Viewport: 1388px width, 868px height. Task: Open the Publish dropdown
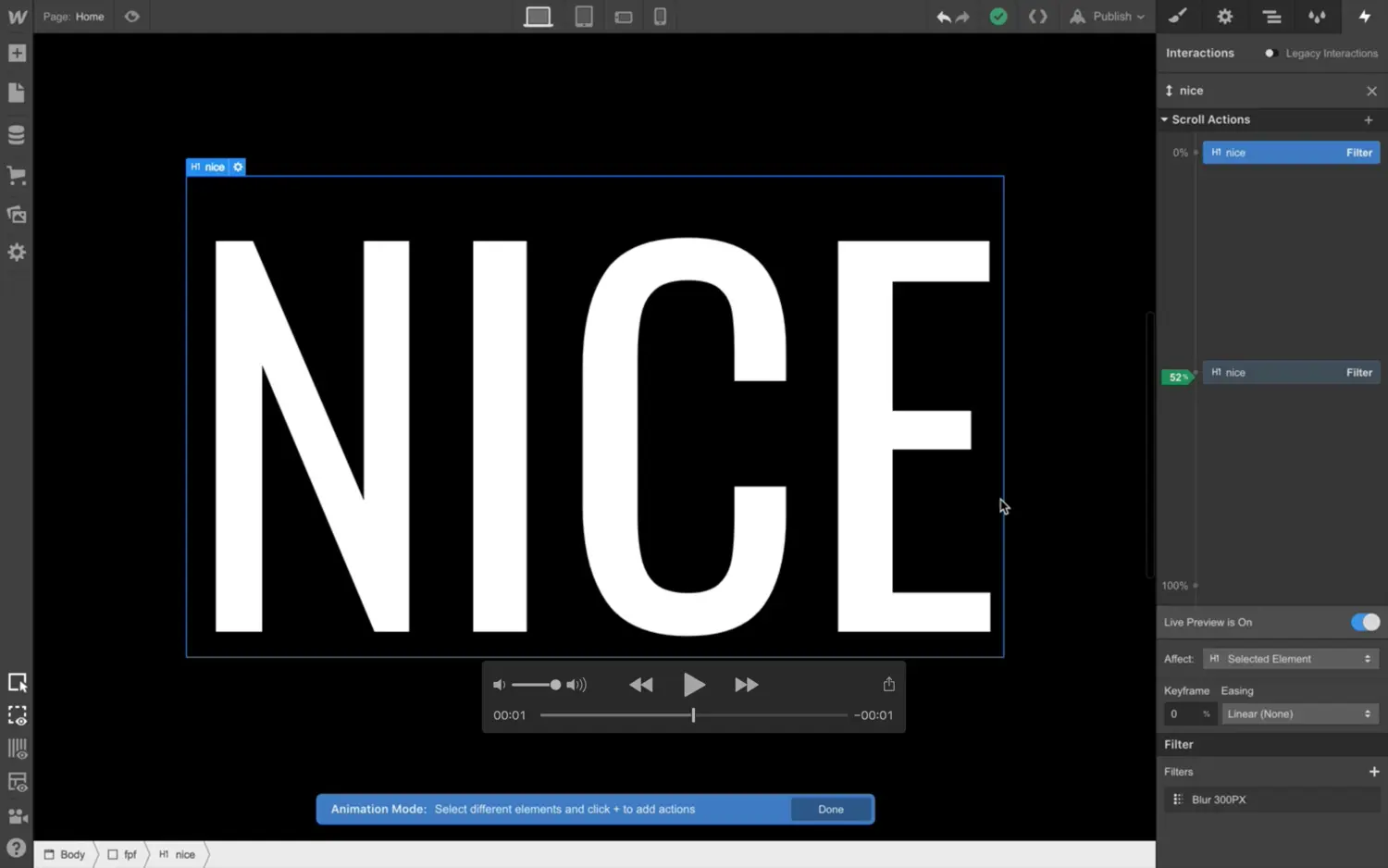click(x=1108, y=17)
